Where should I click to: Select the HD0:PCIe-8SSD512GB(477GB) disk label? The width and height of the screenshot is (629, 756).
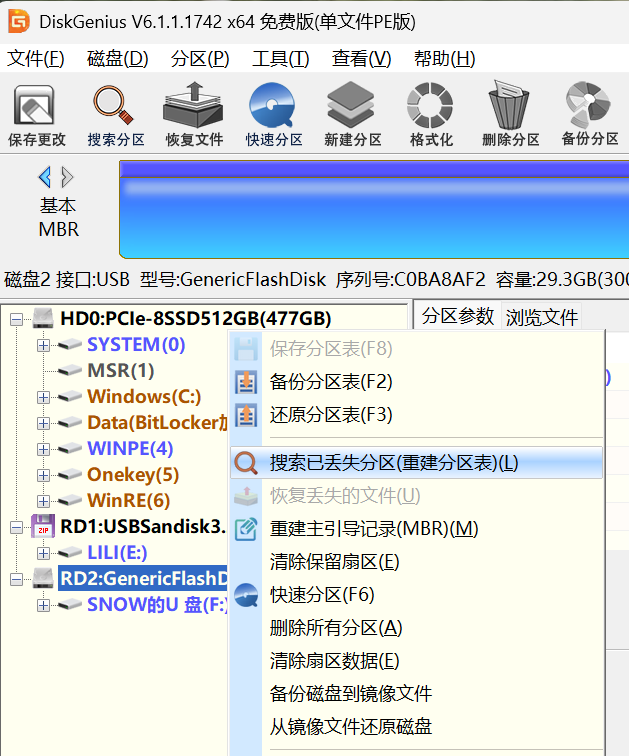pos(196,318)
